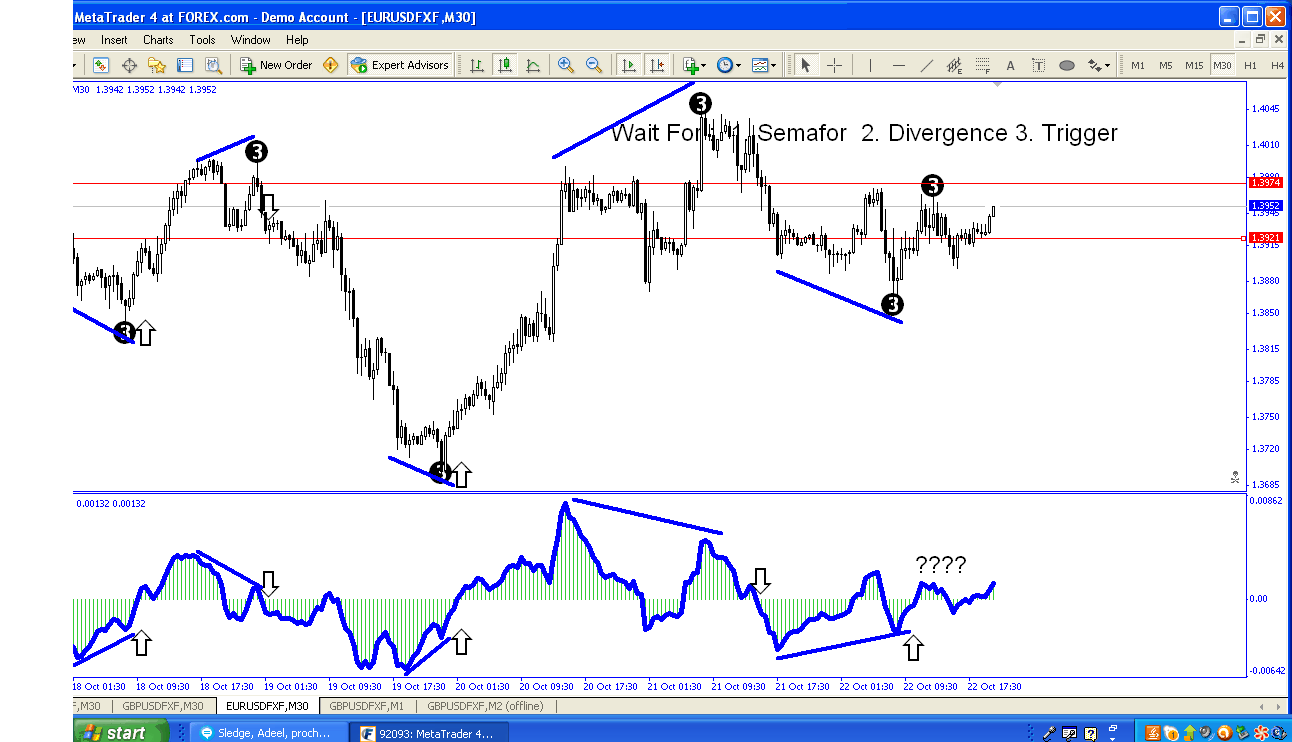The image size is (1292, 742).
Task: Select the Crosshair tool
Action: click(x=834, y=64)
